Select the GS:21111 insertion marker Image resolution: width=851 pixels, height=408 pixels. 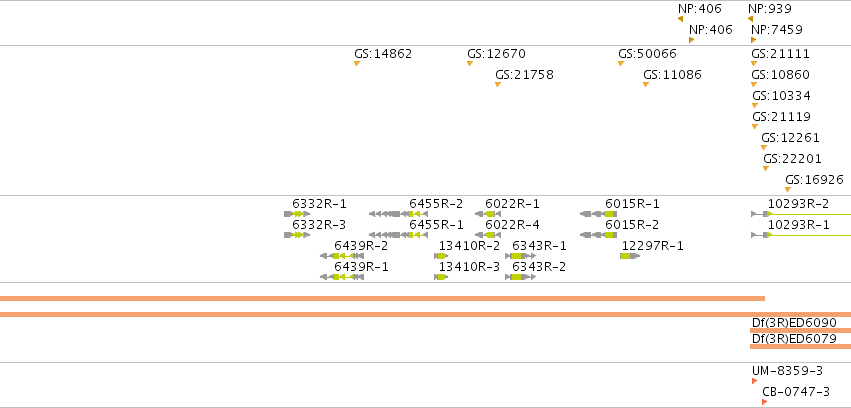754,63
